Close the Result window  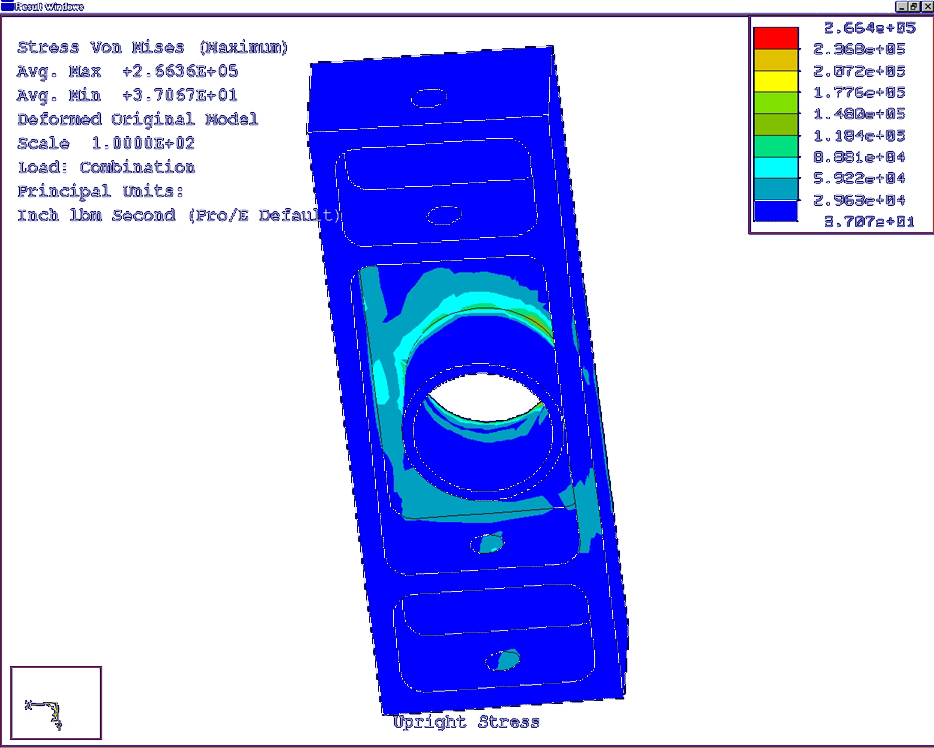926,6
